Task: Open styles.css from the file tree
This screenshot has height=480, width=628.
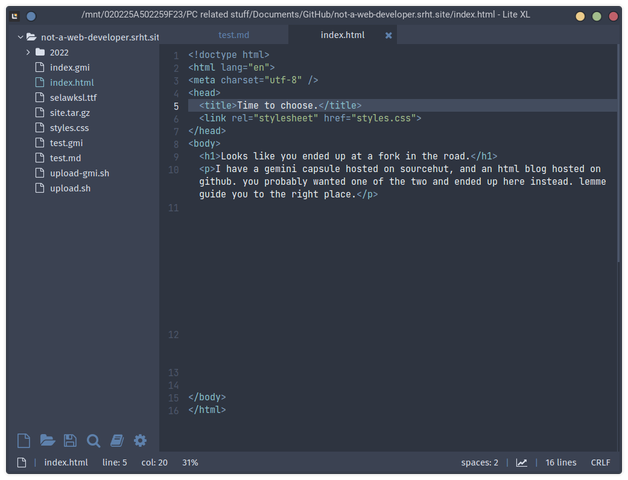Action: pyautogui.click(x=69, y=128)
